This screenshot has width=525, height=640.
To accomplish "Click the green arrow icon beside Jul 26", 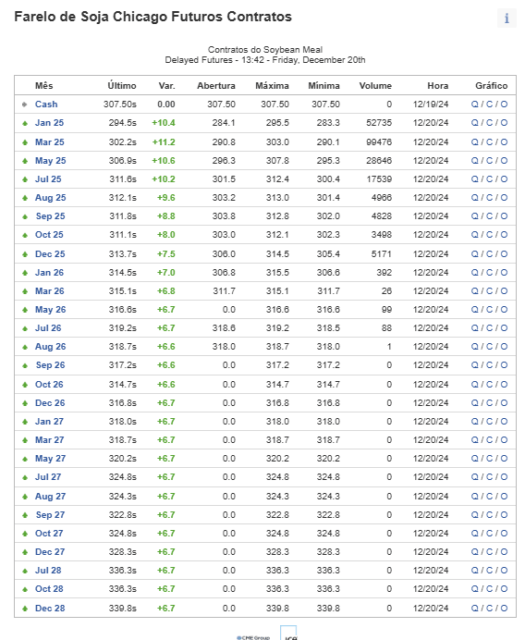I will (25, 329).
